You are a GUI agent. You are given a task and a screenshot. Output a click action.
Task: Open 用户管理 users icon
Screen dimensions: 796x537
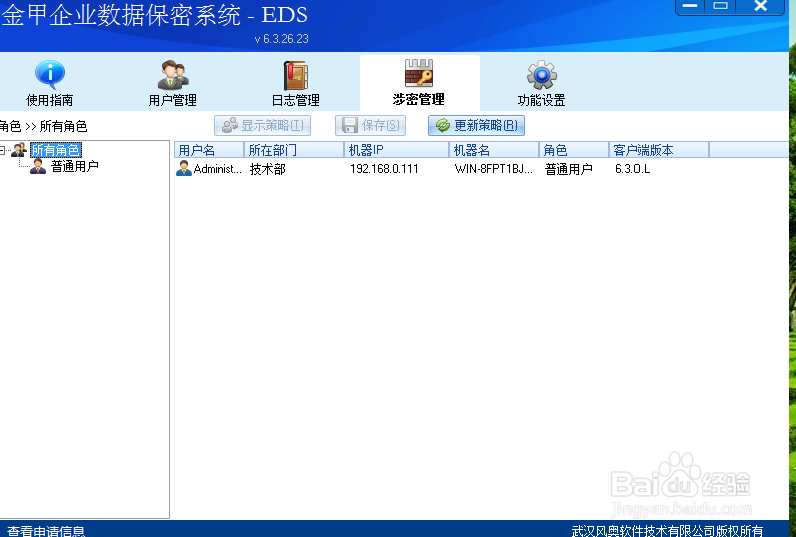click(x=173, y=75)
